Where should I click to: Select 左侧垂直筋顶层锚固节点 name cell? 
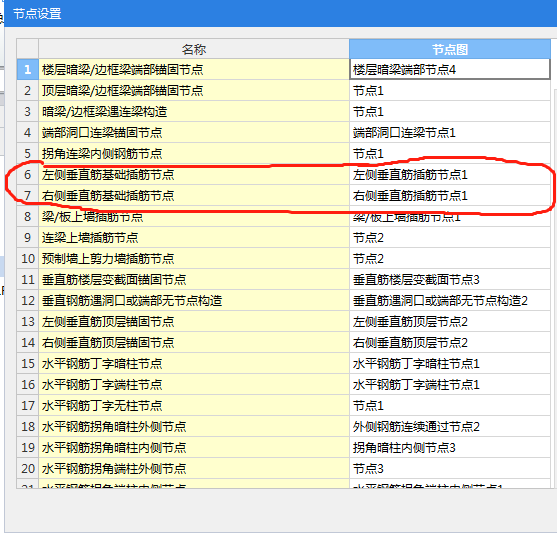tap(194, 321)
